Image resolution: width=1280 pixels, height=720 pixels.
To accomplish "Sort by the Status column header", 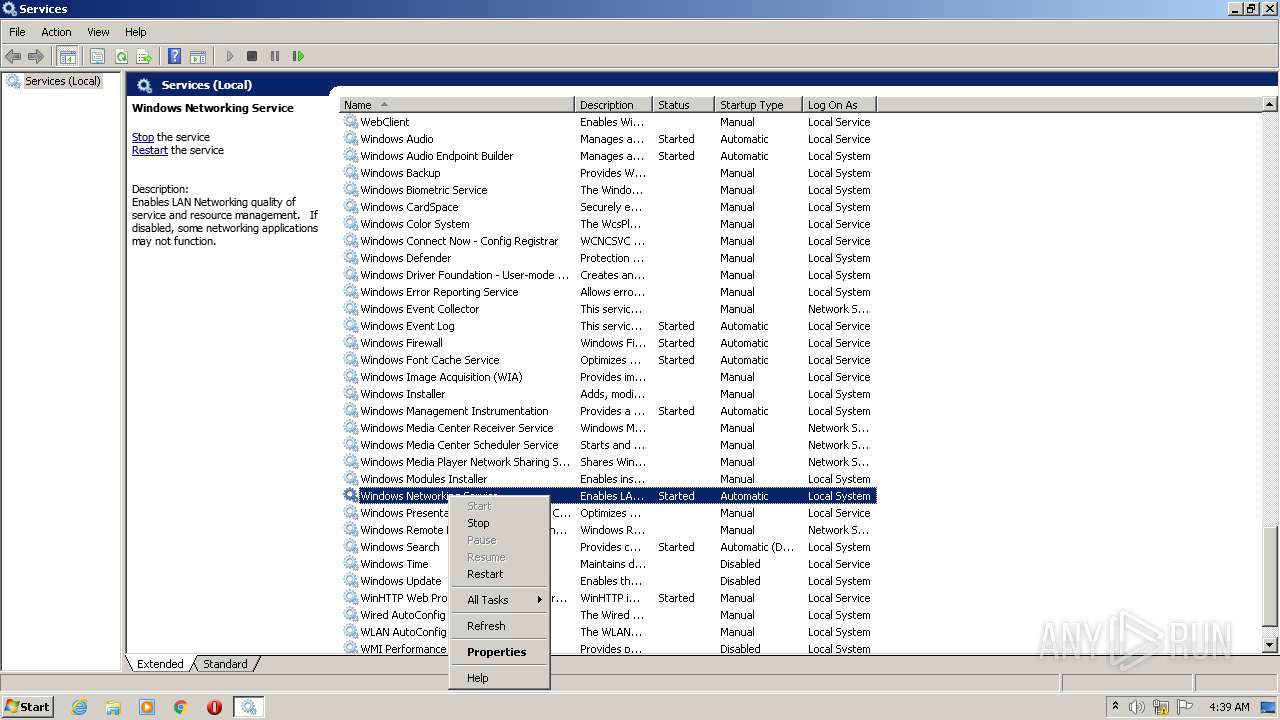I will (684, 105).
